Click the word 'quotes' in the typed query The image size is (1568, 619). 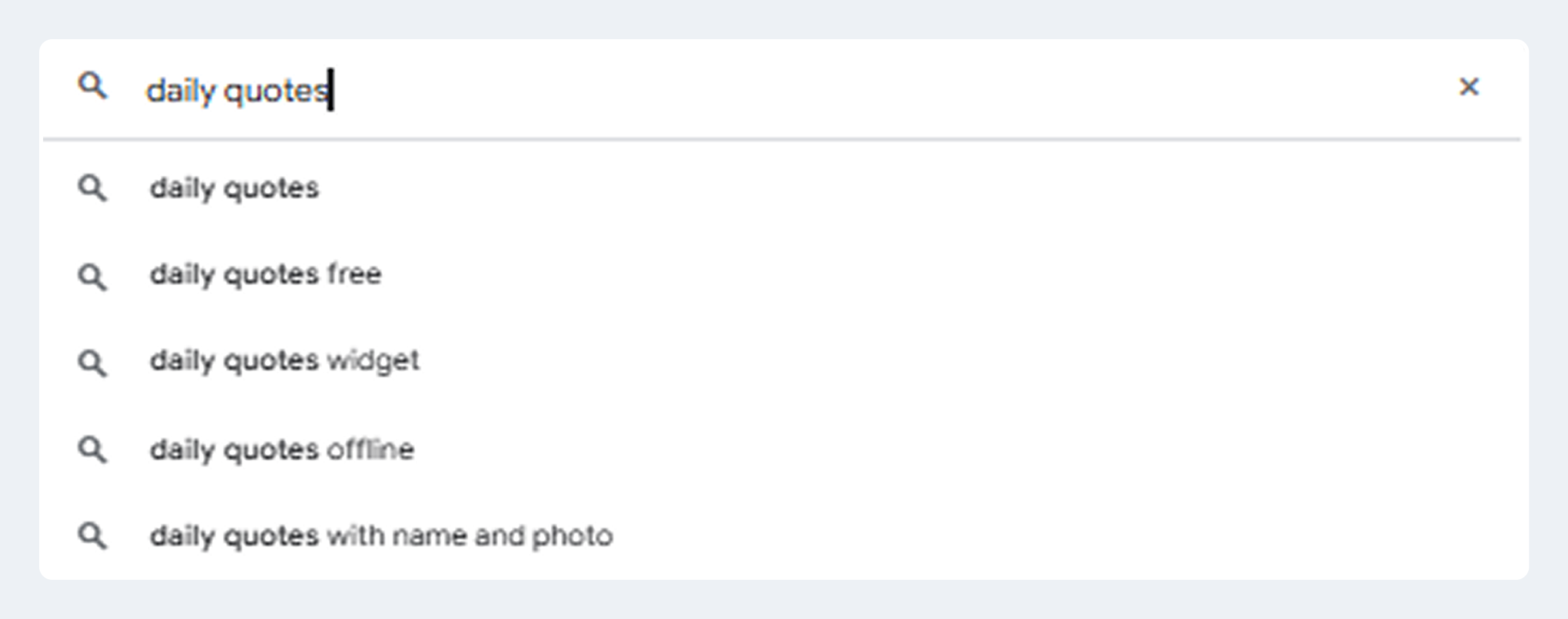coord(276,91)
